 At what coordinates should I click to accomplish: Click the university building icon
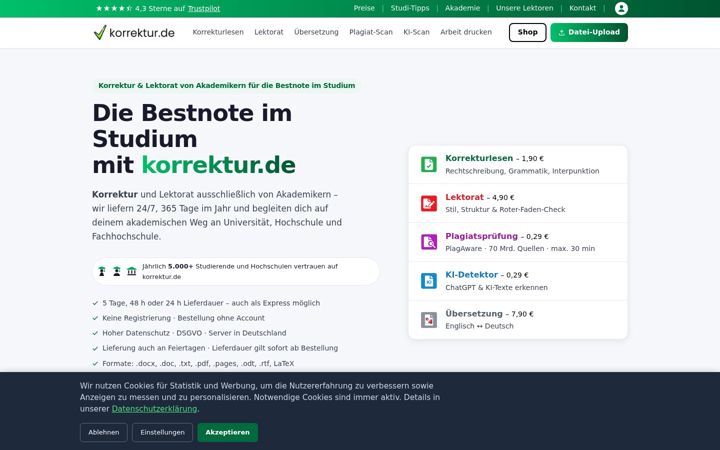click(x=132, y=271)
